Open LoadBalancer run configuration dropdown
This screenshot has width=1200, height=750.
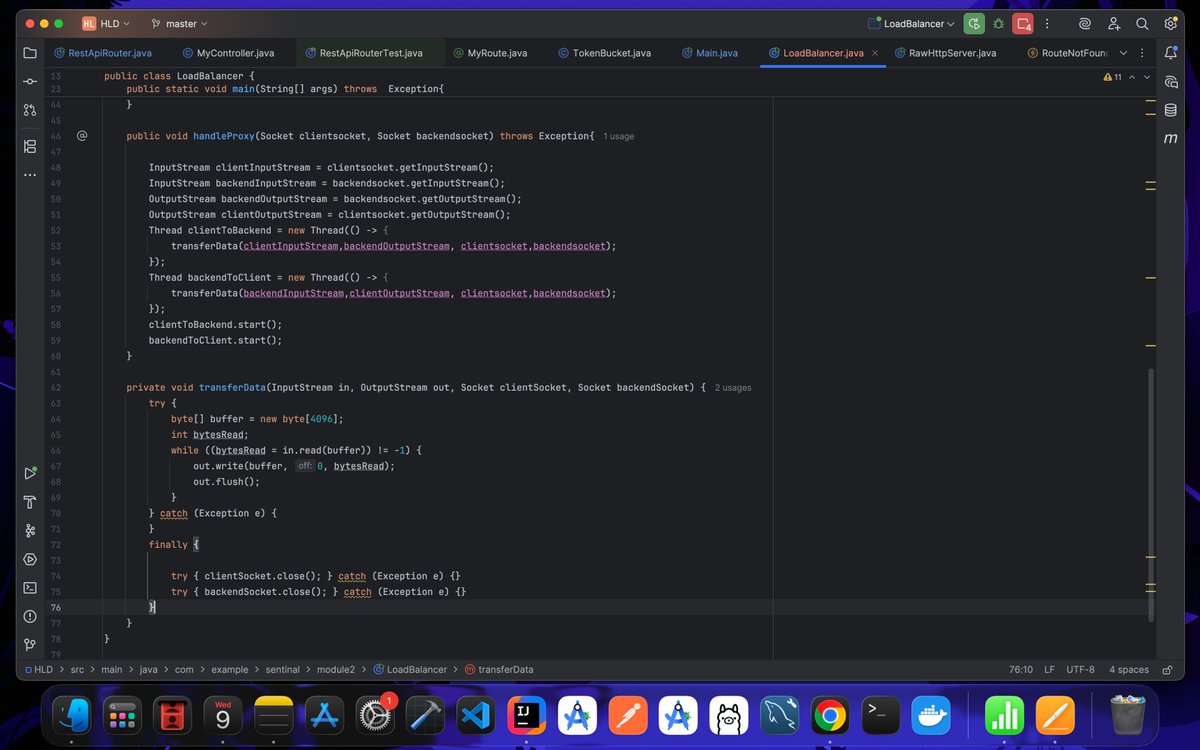coord(911,23)
